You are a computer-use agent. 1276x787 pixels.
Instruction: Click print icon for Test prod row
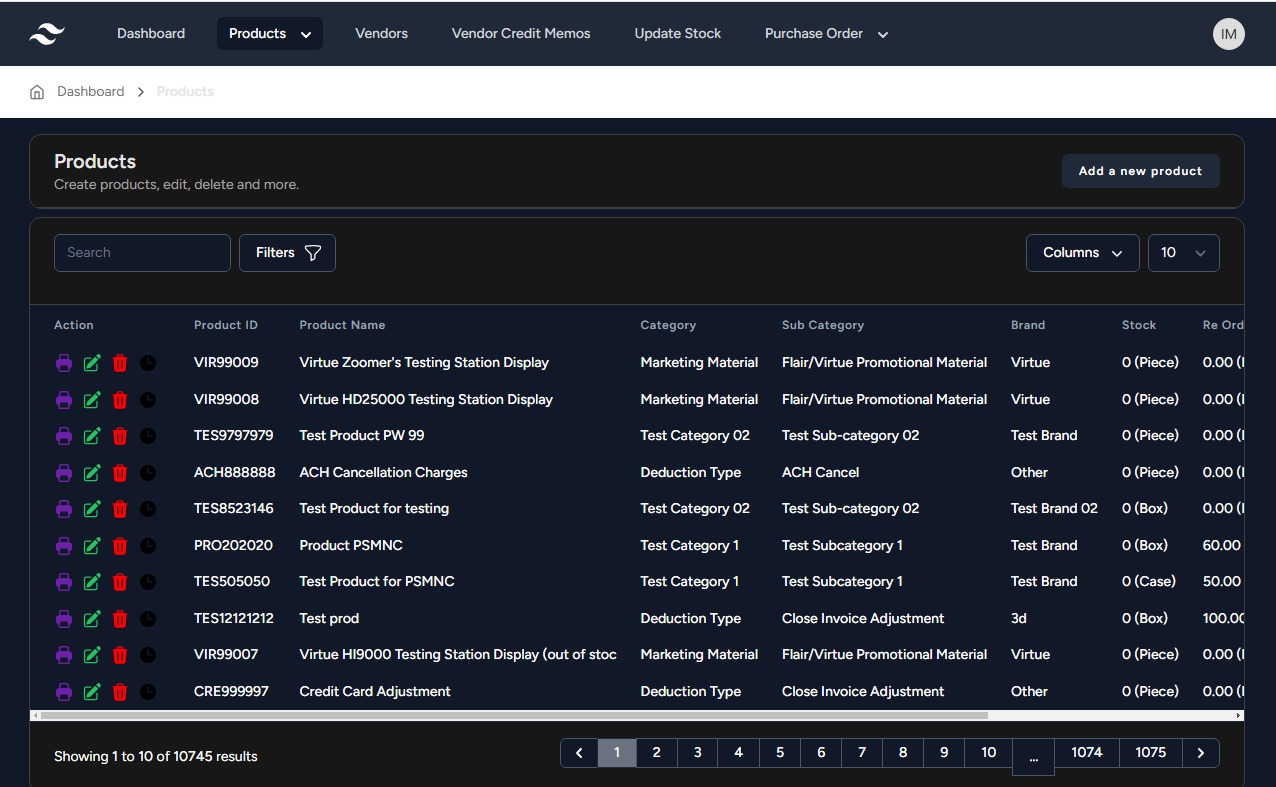(64, 619)
